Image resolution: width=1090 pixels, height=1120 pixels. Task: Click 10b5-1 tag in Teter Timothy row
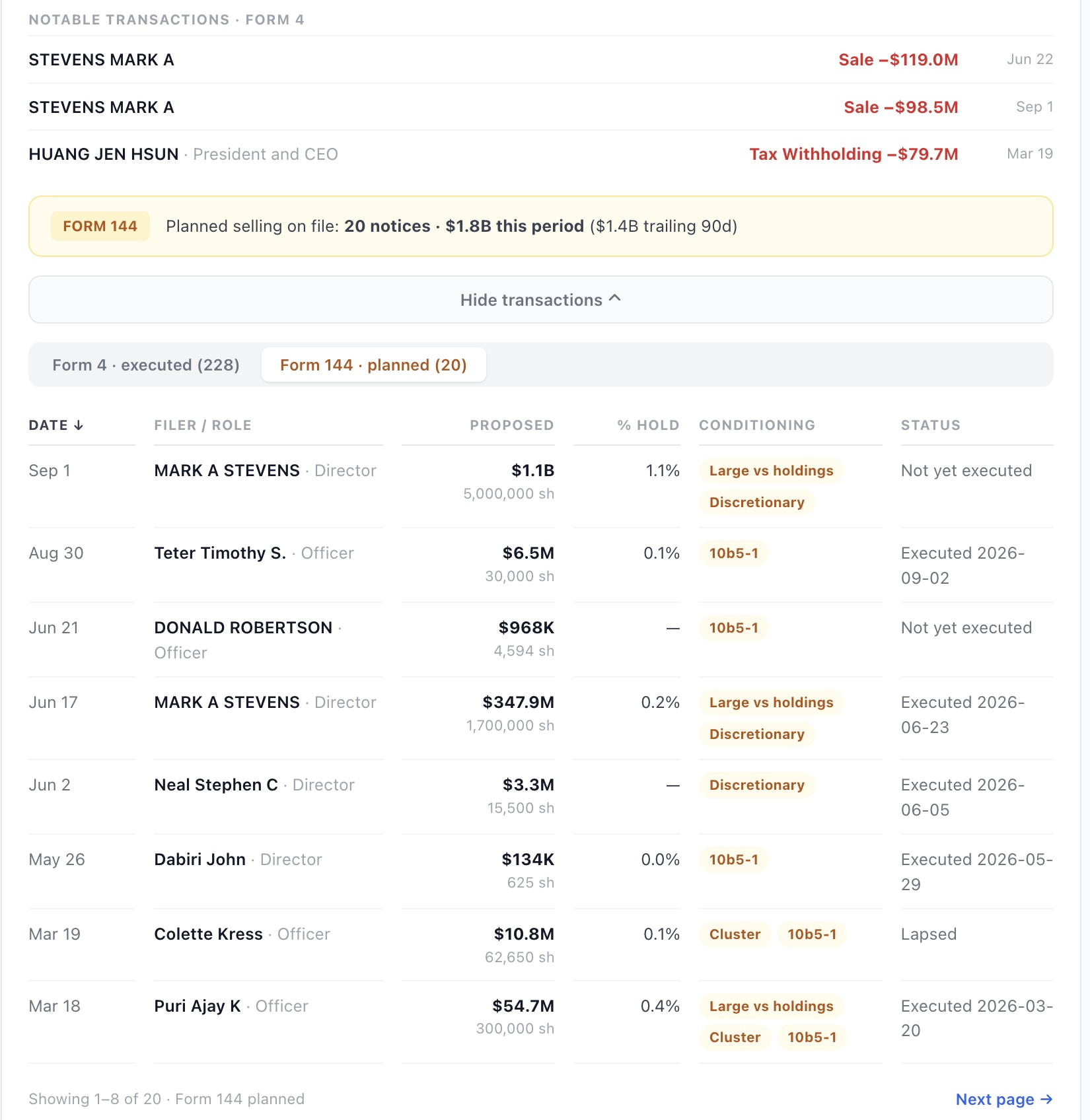(734, 553)
